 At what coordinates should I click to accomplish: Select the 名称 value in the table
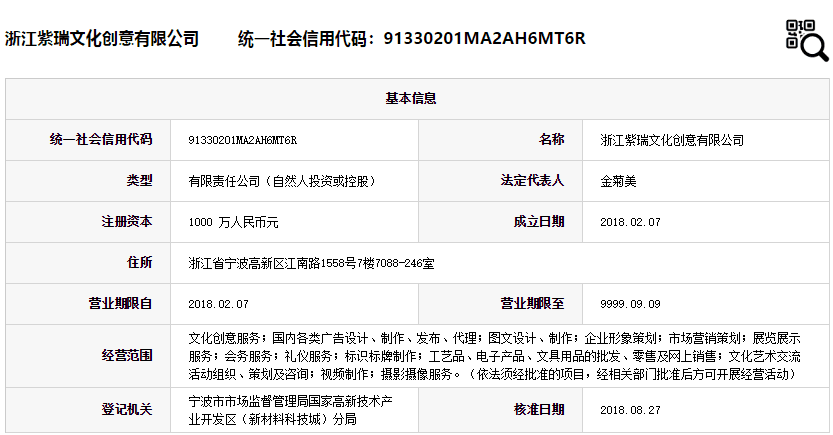(672, 140)
